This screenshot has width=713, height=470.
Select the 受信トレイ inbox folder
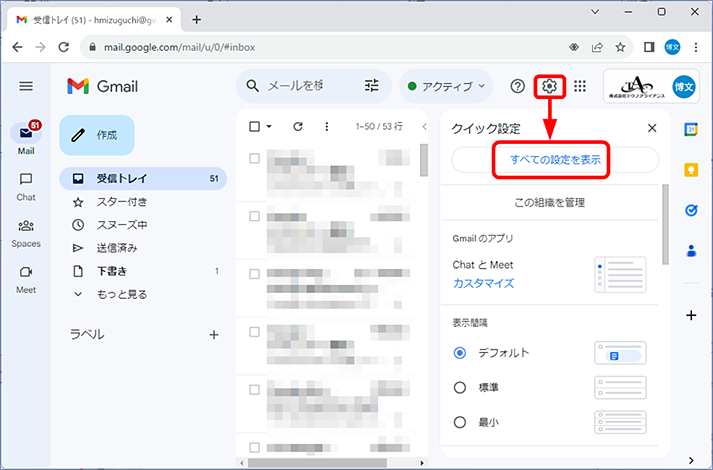(x=143, y=179)
